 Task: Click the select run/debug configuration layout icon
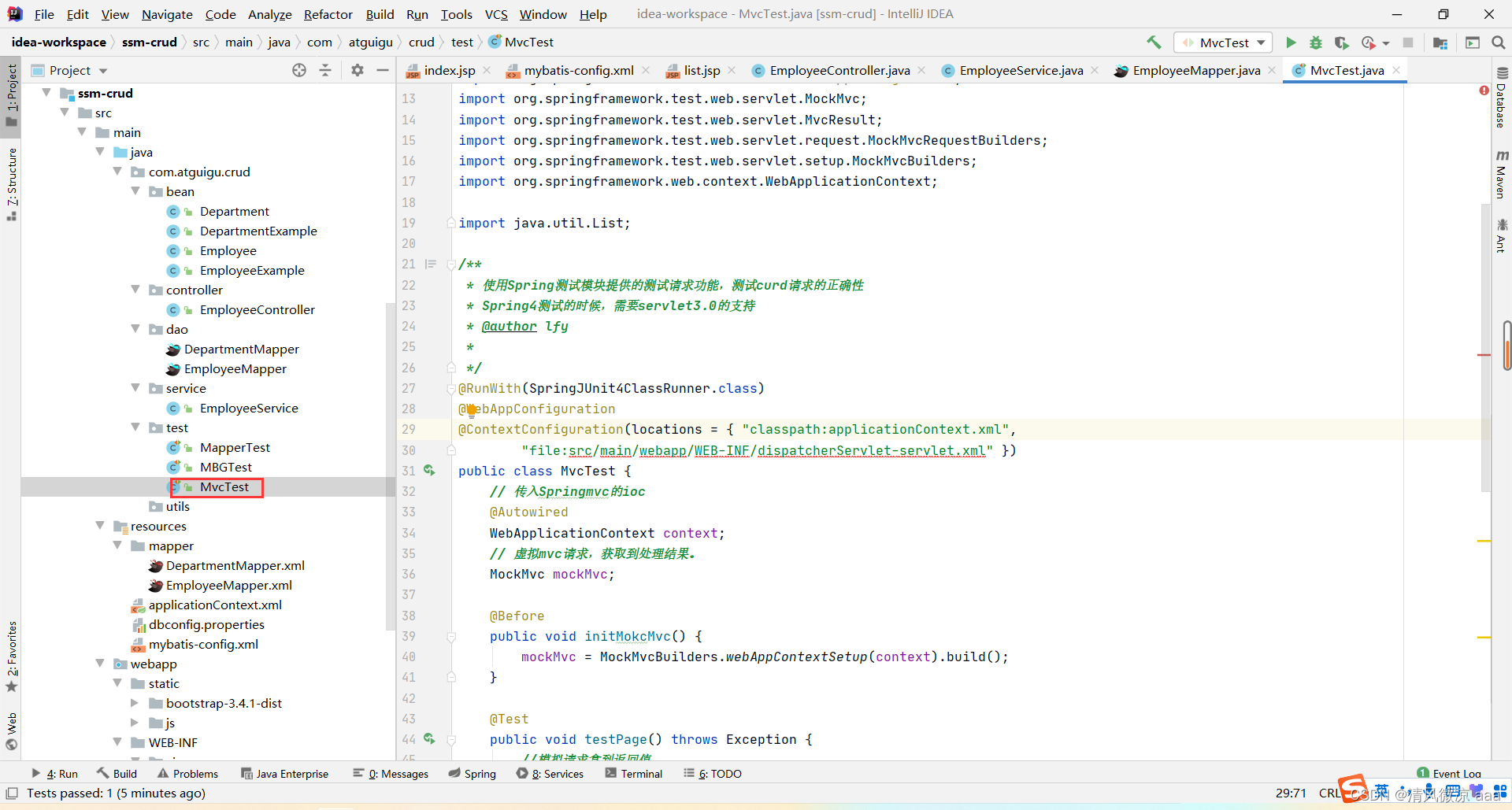point(1473,43)
